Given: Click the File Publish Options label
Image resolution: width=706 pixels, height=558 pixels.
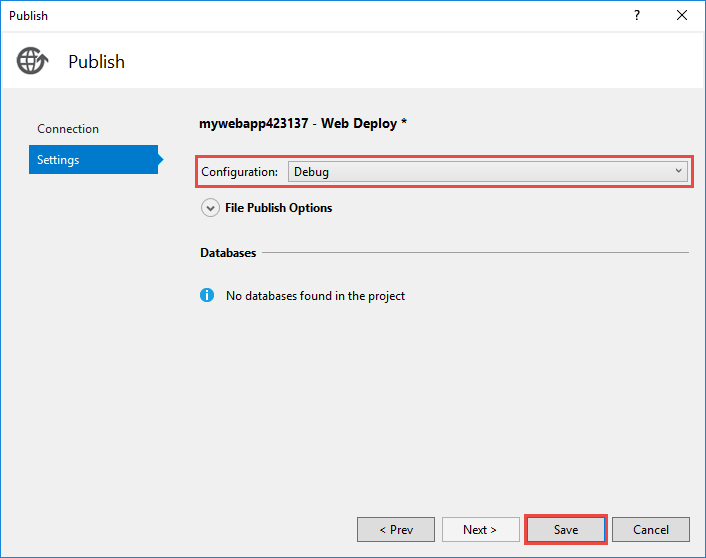Looking at the screenshot, I should tap(279, 208).
